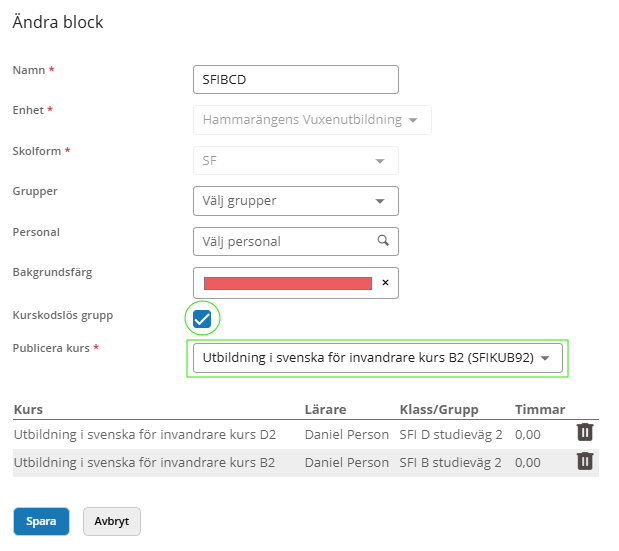Click the Avbryt button

point(112,522)
